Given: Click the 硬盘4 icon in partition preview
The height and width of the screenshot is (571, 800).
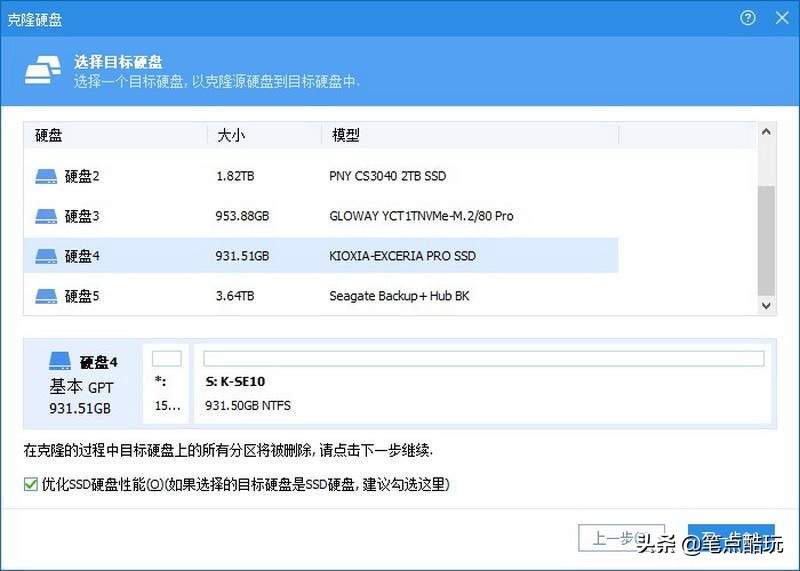Looking at the screenshot, I should pos(60,361).
